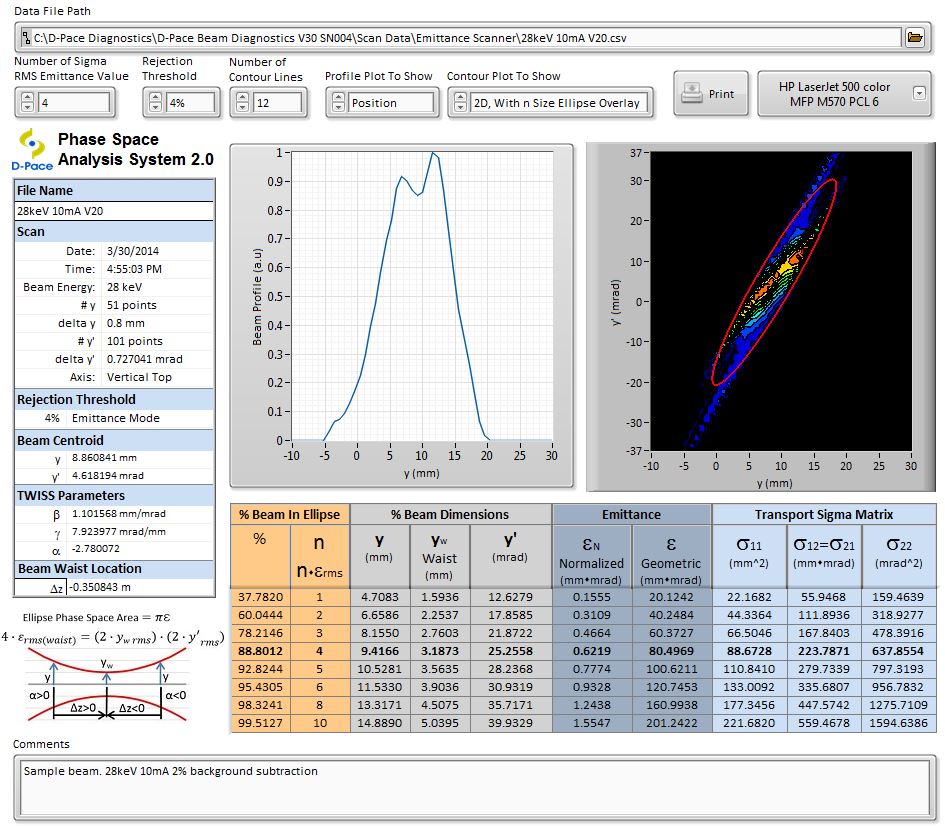
Task: Click the Data File Path input field
Action: tap(450, 37)
